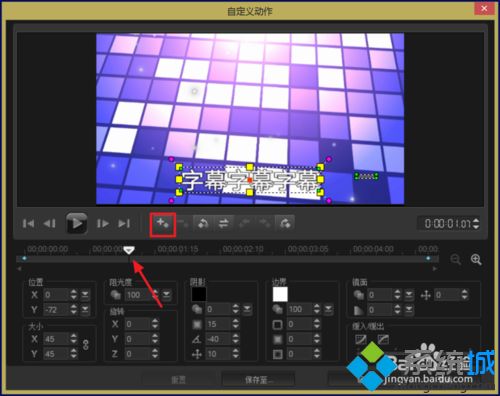Viewport: 500px width, 396px height.
Task: Click the Size X spinner arrows
Action: (x=74, y=339)
